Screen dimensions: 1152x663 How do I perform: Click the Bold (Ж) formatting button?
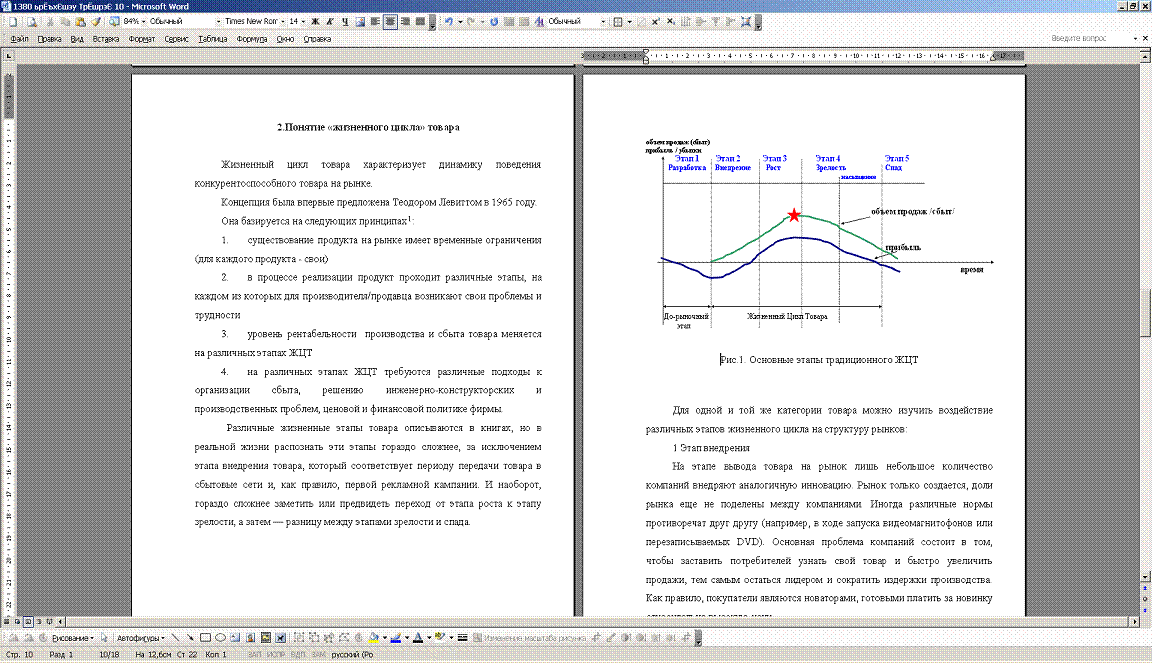315,21
